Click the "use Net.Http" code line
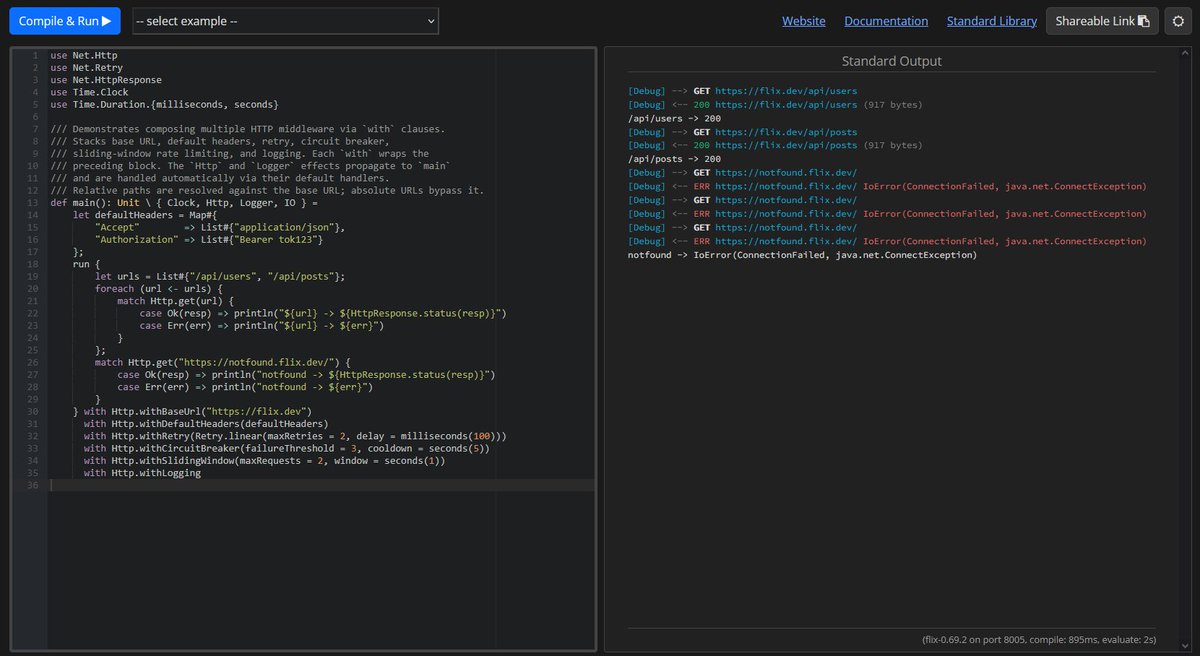The width and height of the screenshot is (1200, 656). (x=84, y=54)
